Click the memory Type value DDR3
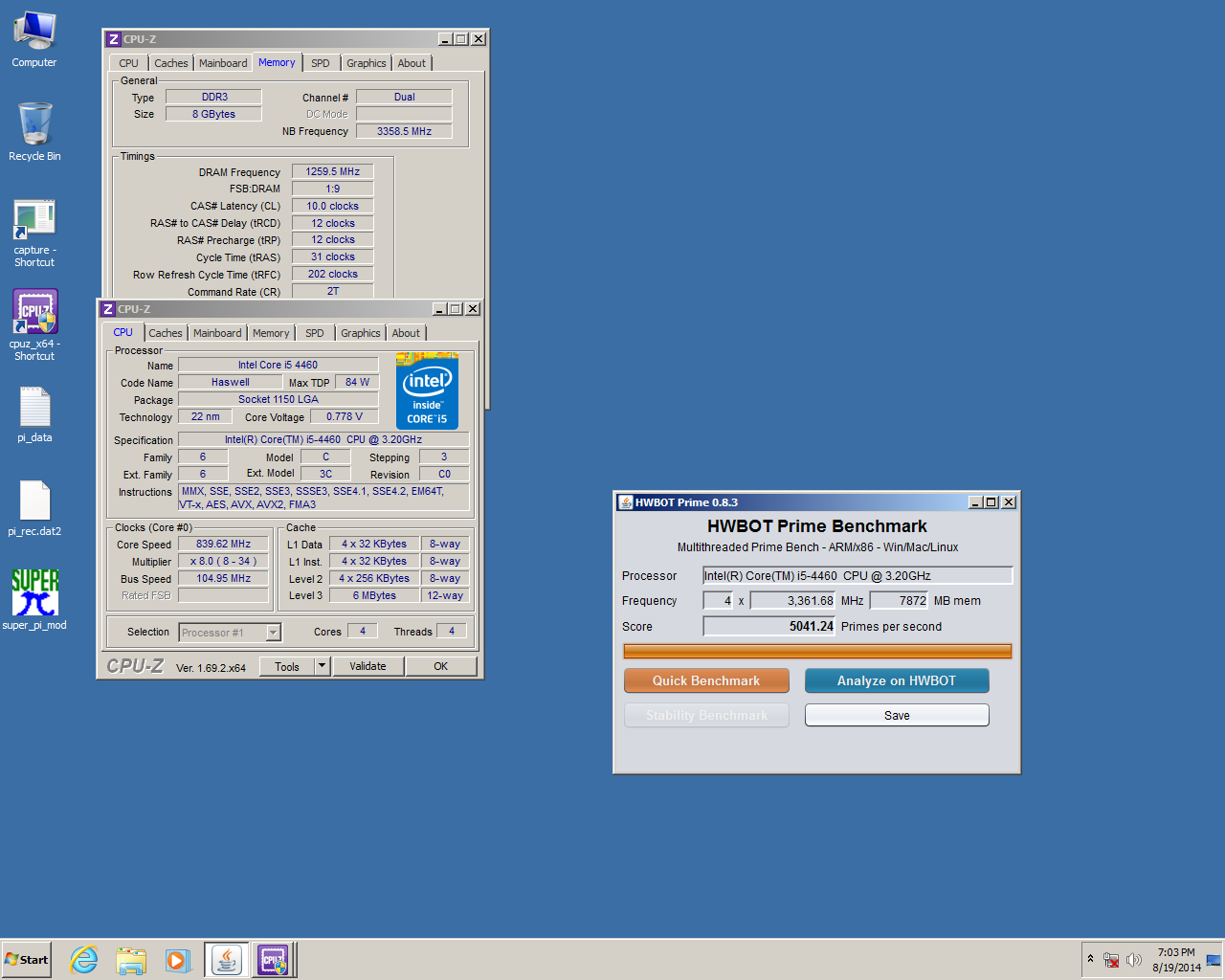The width and height of the screenshot is (1225, 980). coord(214,97)
